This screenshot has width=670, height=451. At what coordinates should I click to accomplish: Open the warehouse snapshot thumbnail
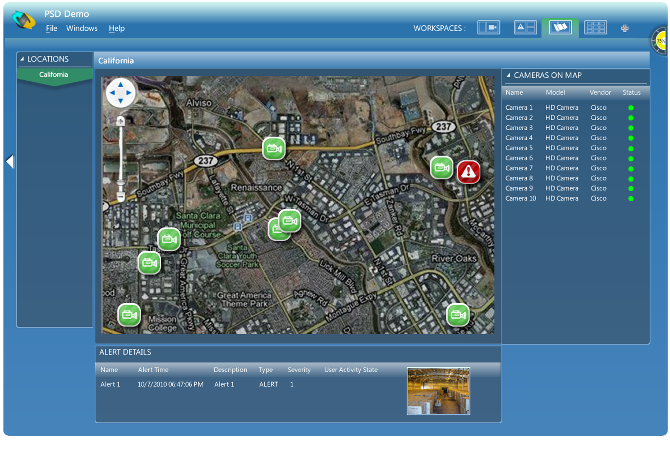coord(438,391)
